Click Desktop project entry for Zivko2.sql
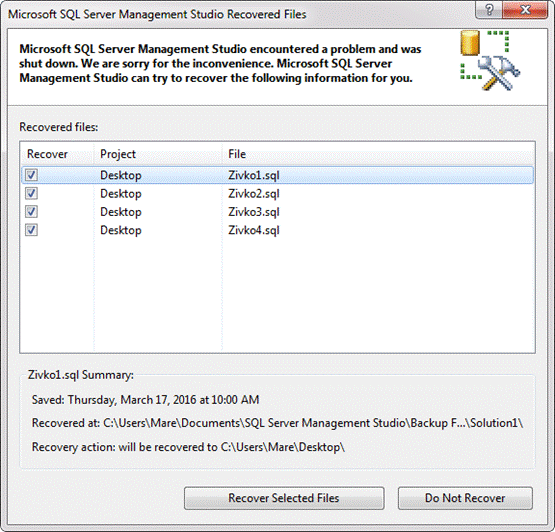Image resolution: width=555 pixels, height=532 pixels. click(121, 194)
